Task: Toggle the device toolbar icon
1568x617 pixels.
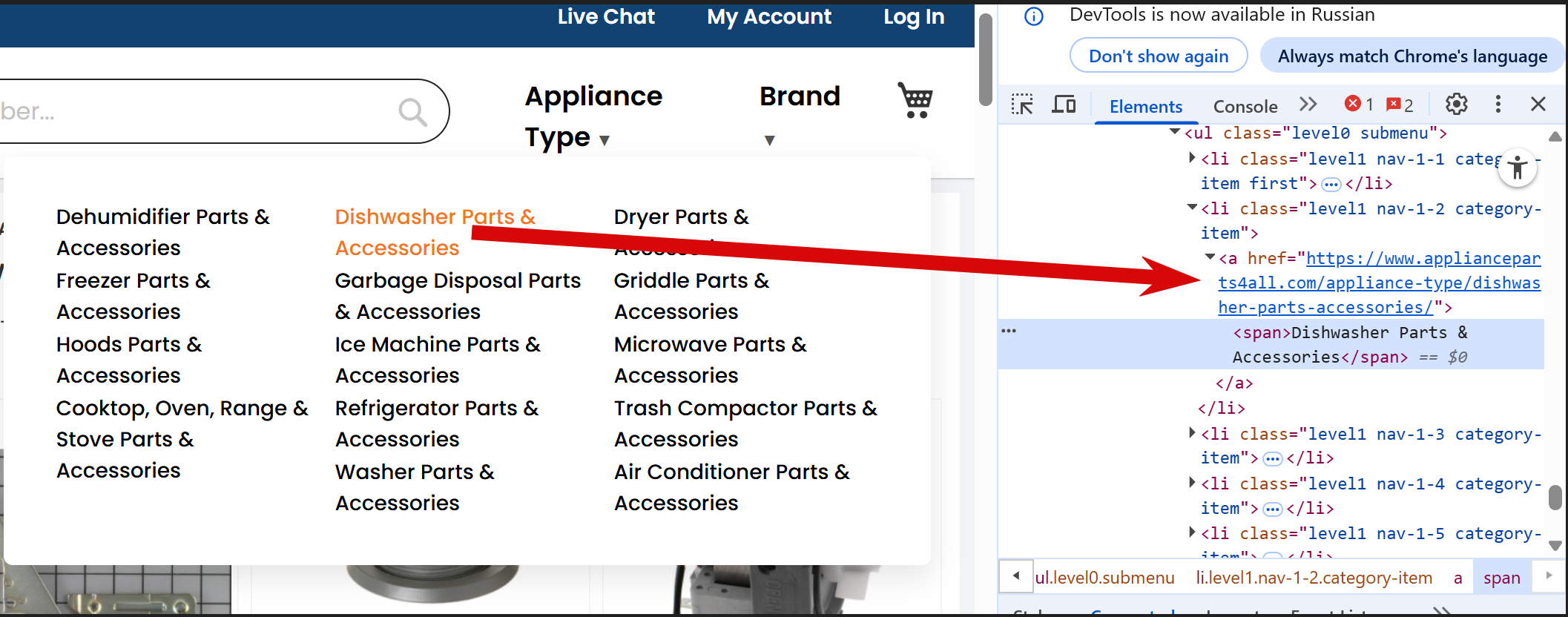Action: [x=1064, y=105]
